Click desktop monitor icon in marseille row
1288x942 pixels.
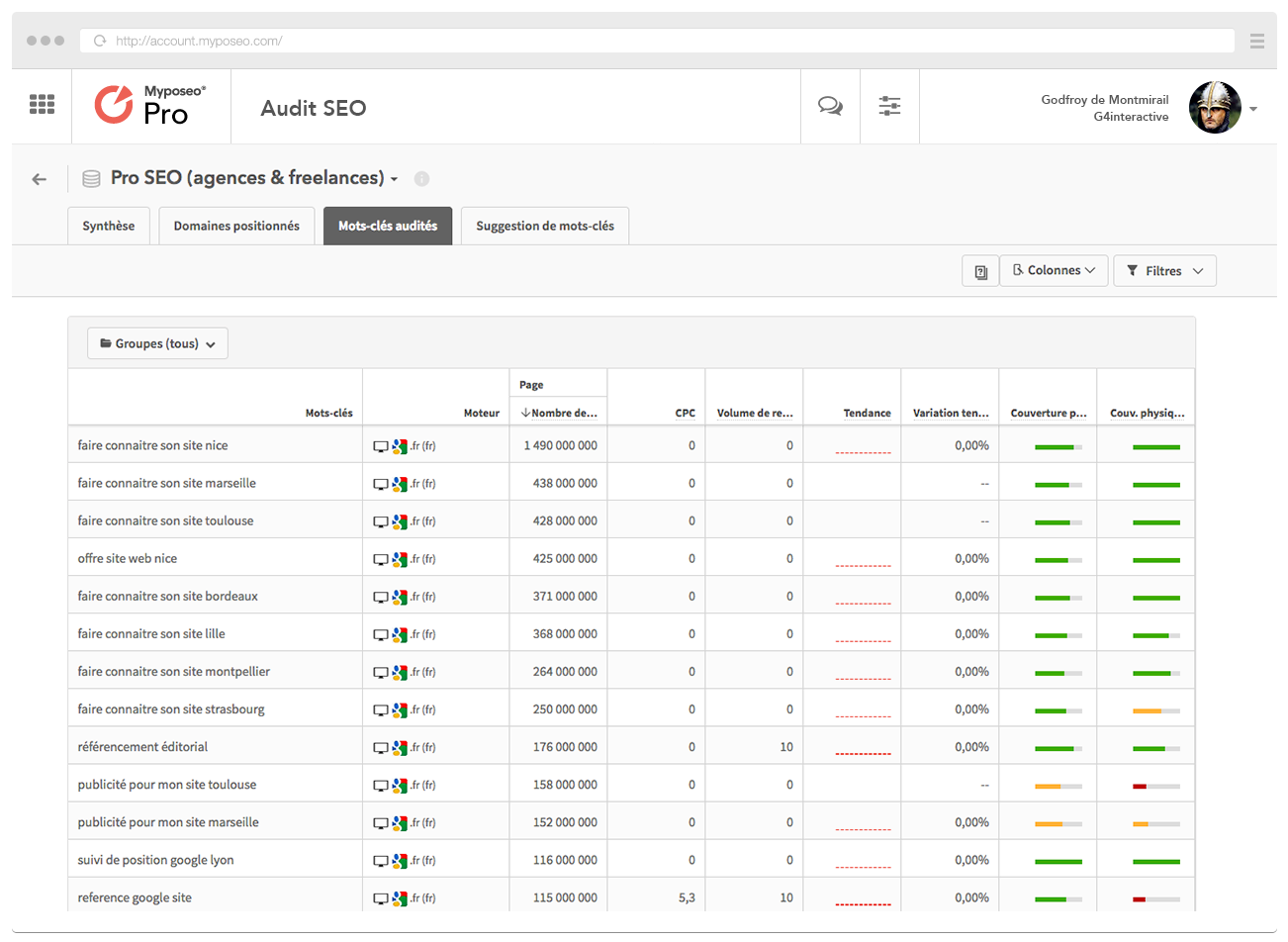pos(381,484)
